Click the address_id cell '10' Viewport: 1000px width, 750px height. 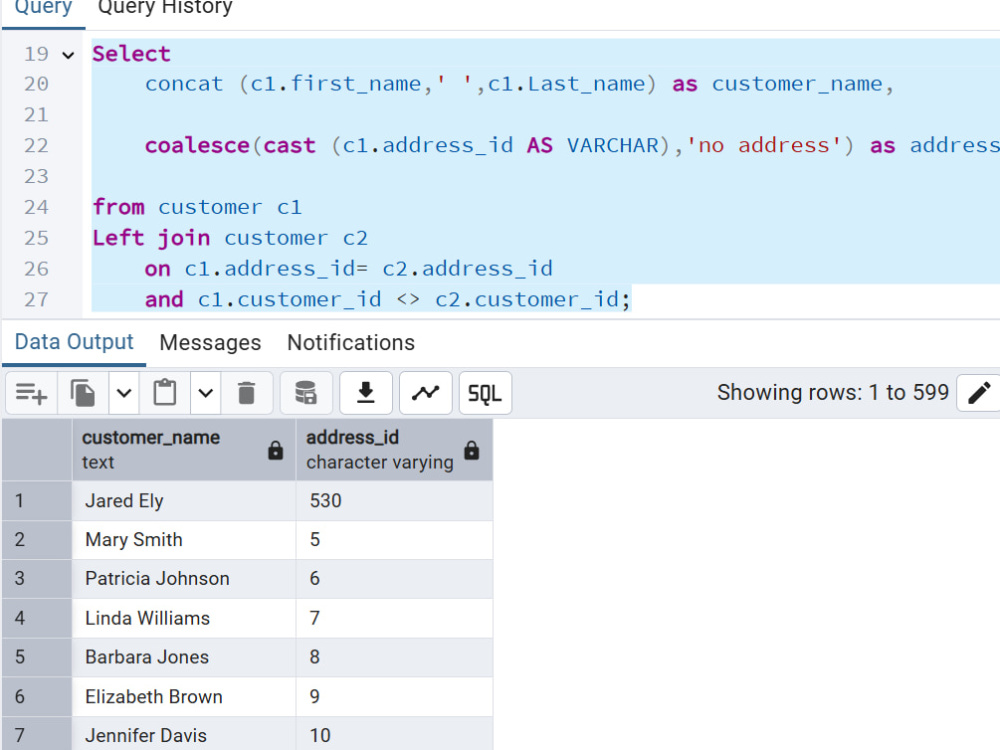394,734
